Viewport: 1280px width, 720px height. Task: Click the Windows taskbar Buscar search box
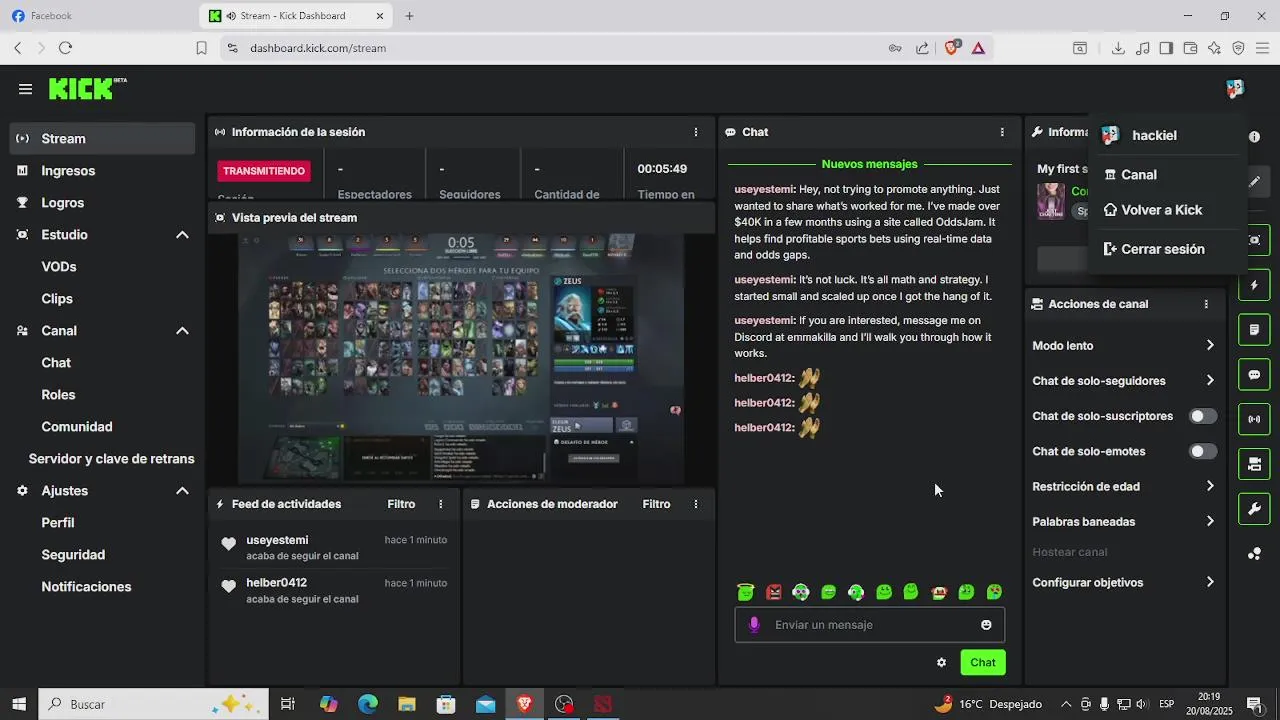coord(154,704)
